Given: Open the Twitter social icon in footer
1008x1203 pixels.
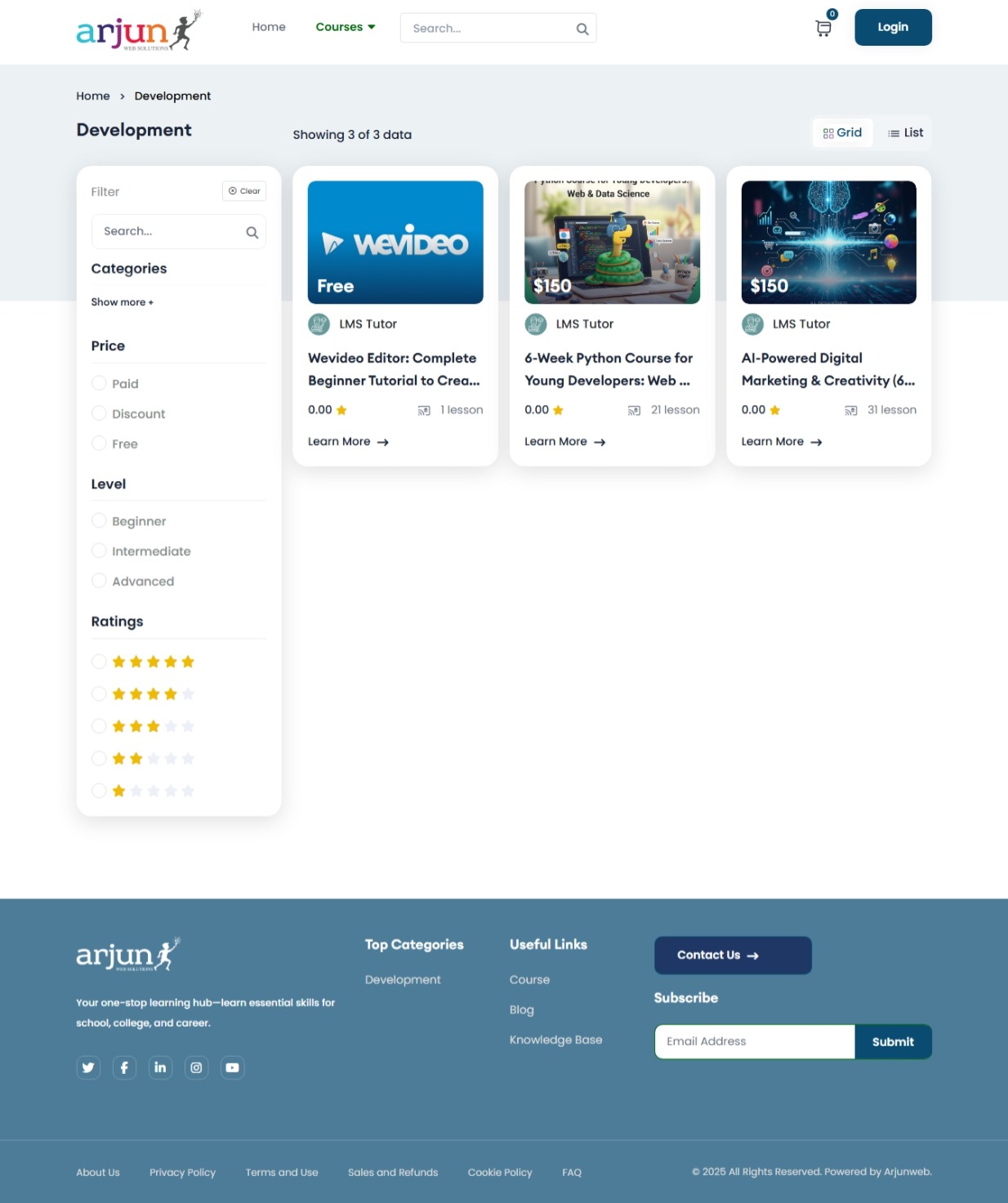Looking at the screenshot, I should [x=88, y=1067].
